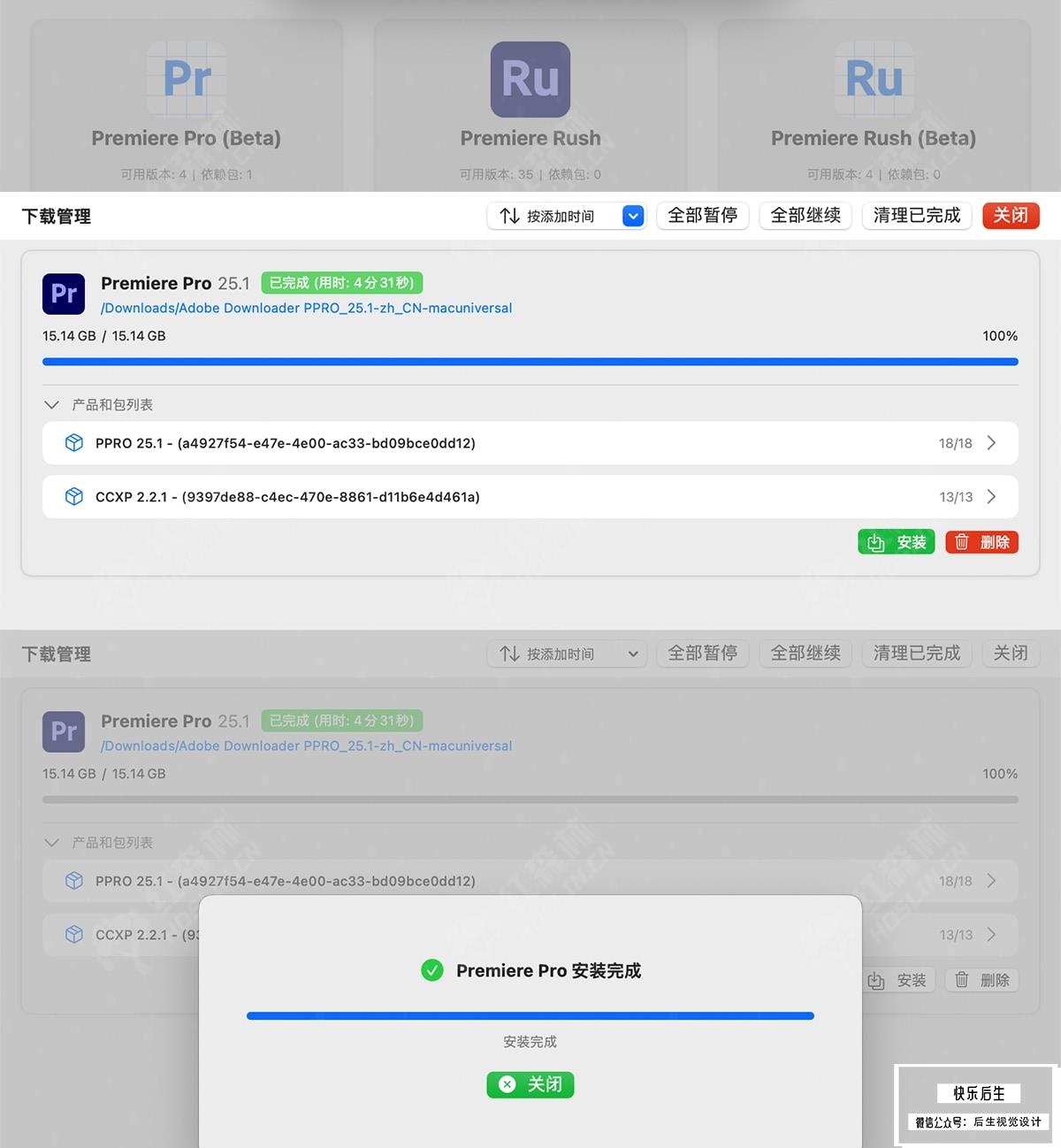Click the dimmed "Premiere Pro 25.1" title
1061x1148 pixels.
coord(175,721)
